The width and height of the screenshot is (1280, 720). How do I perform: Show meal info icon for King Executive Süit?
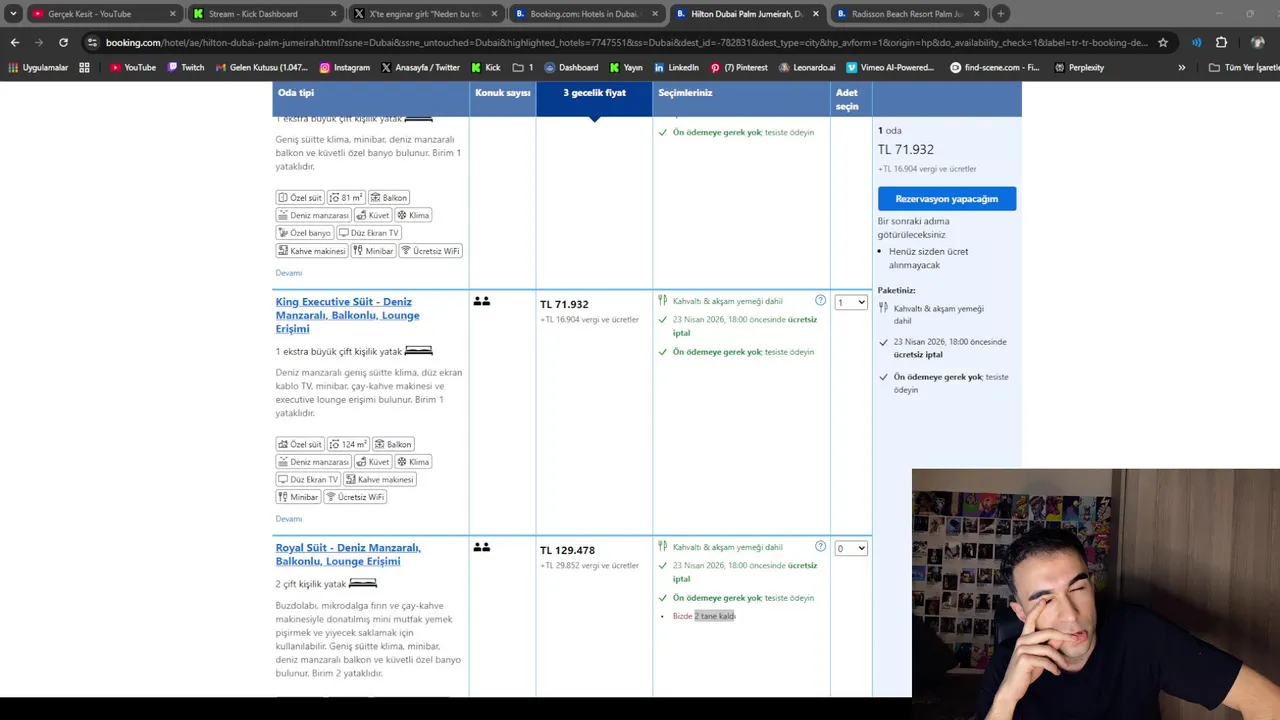[820, 300]
